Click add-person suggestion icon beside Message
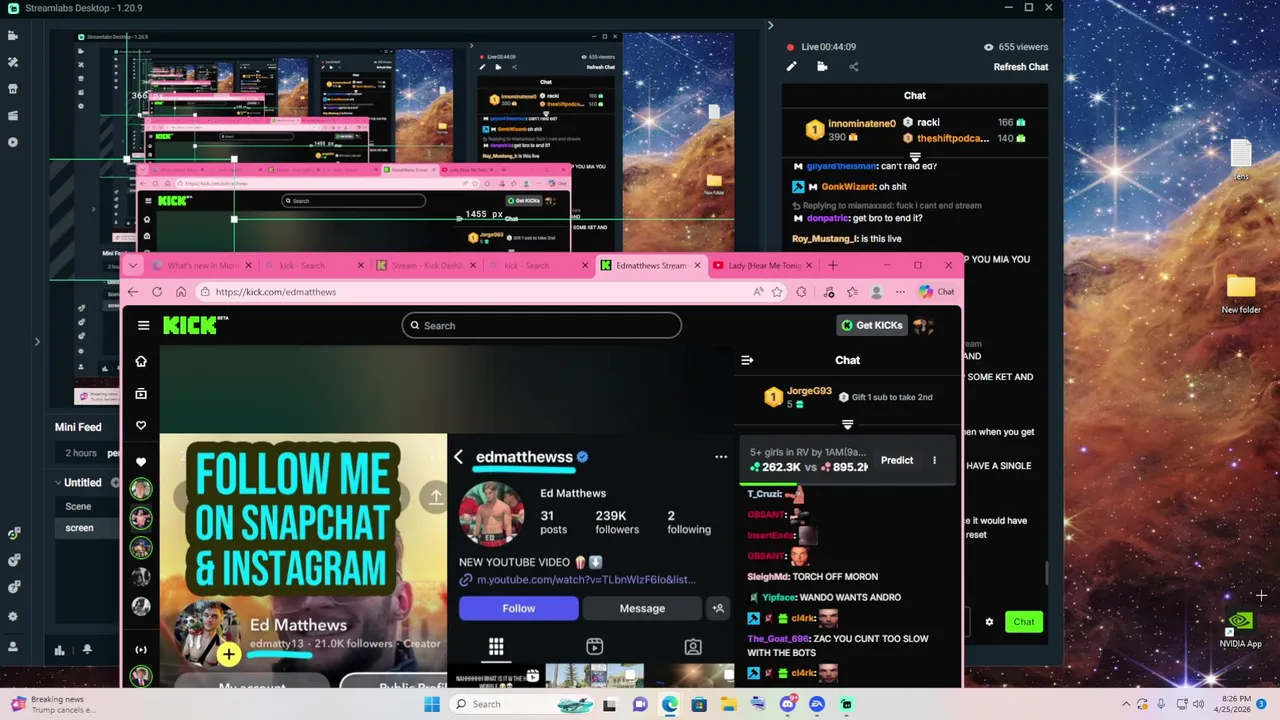 (718, 608)
